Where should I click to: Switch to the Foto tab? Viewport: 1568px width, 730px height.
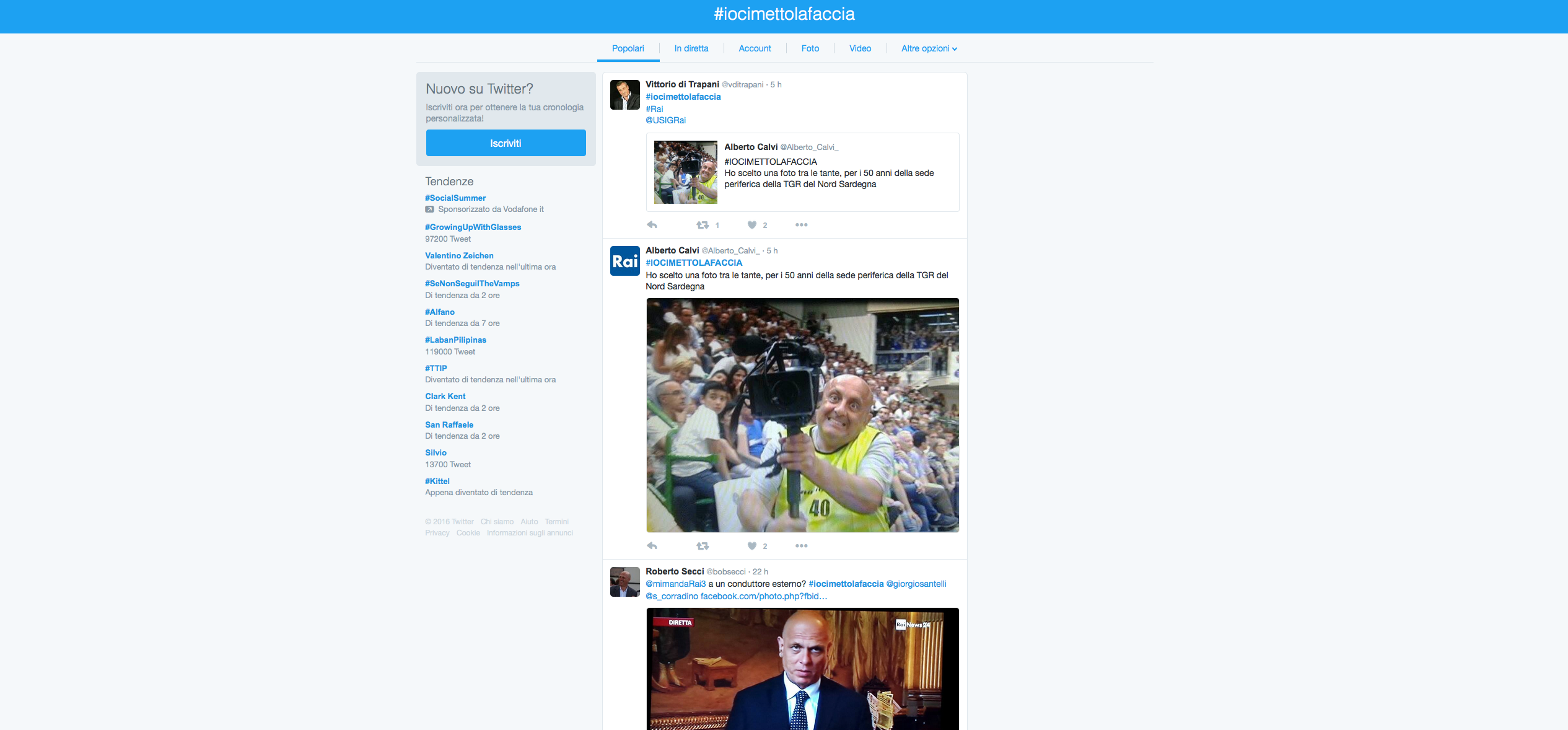(810, 48)
